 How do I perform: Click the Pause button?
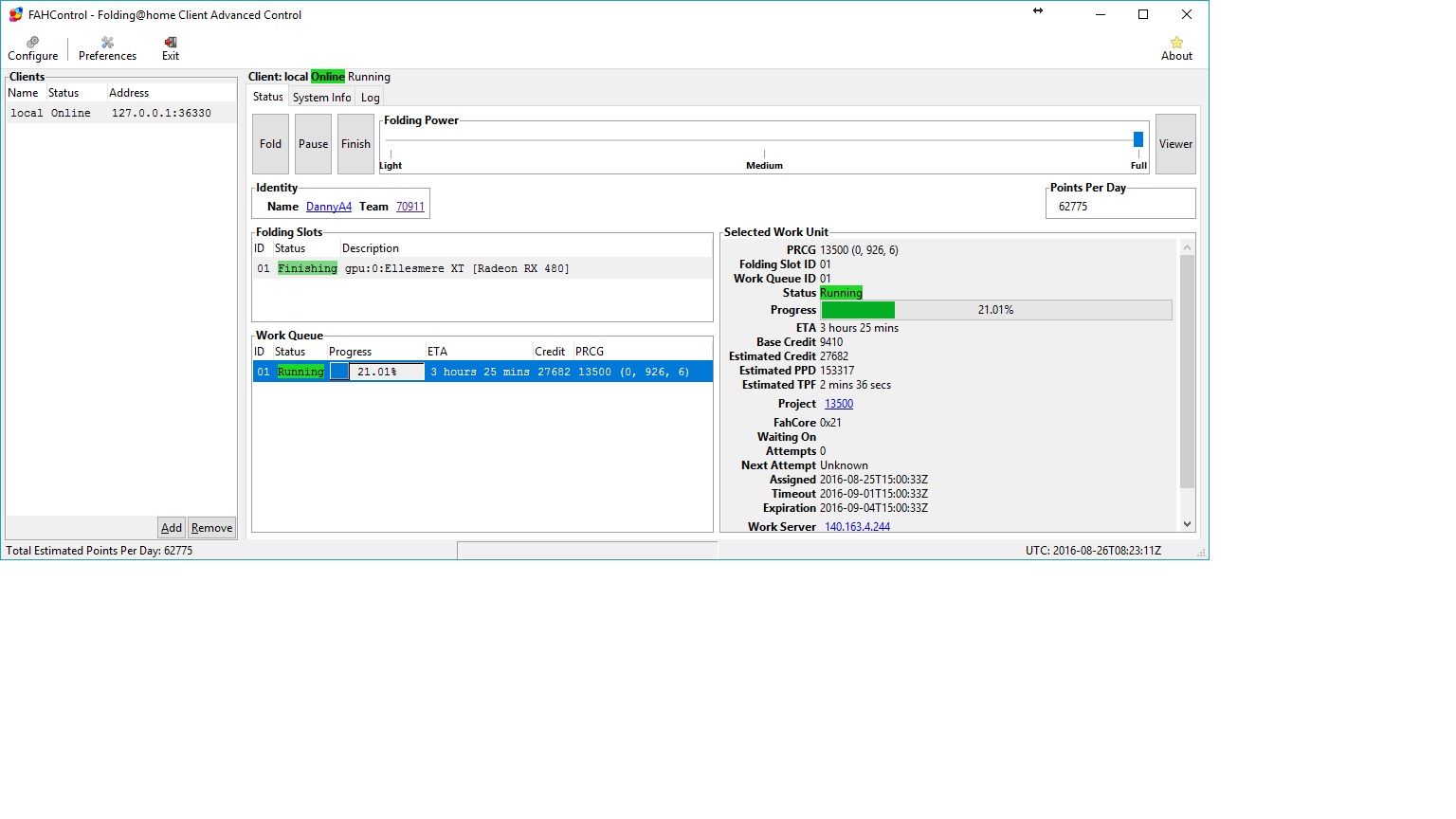313,144
